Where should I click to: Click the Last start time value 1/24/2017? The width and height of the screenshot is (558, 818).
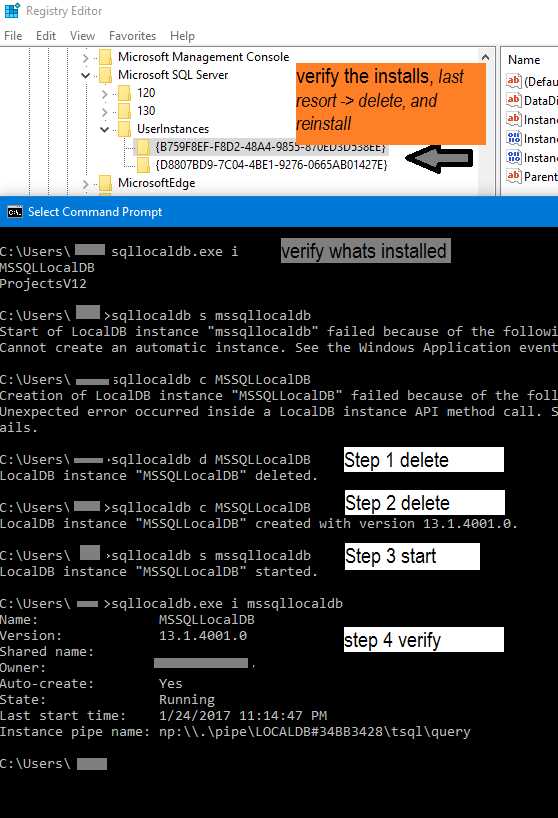click(x=243, y=716)
